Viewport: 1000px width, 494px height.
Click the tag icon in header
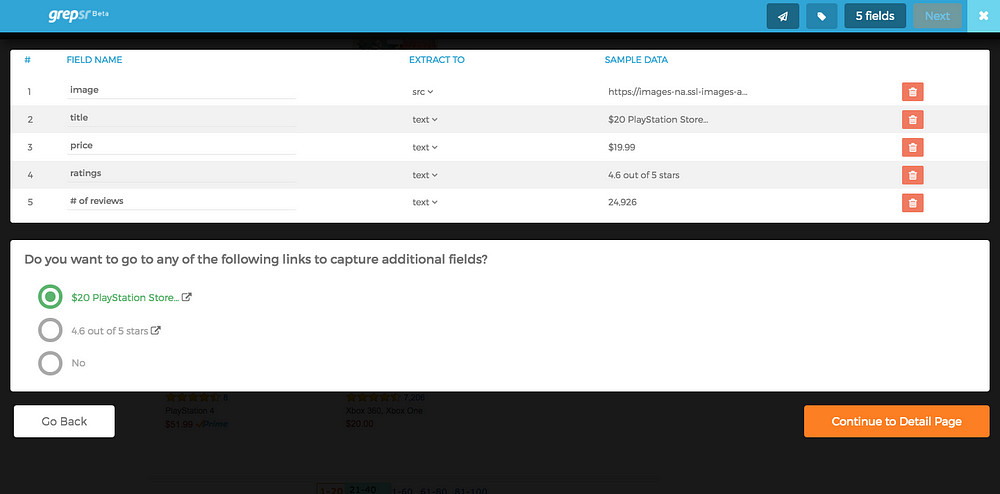[821, 16]
